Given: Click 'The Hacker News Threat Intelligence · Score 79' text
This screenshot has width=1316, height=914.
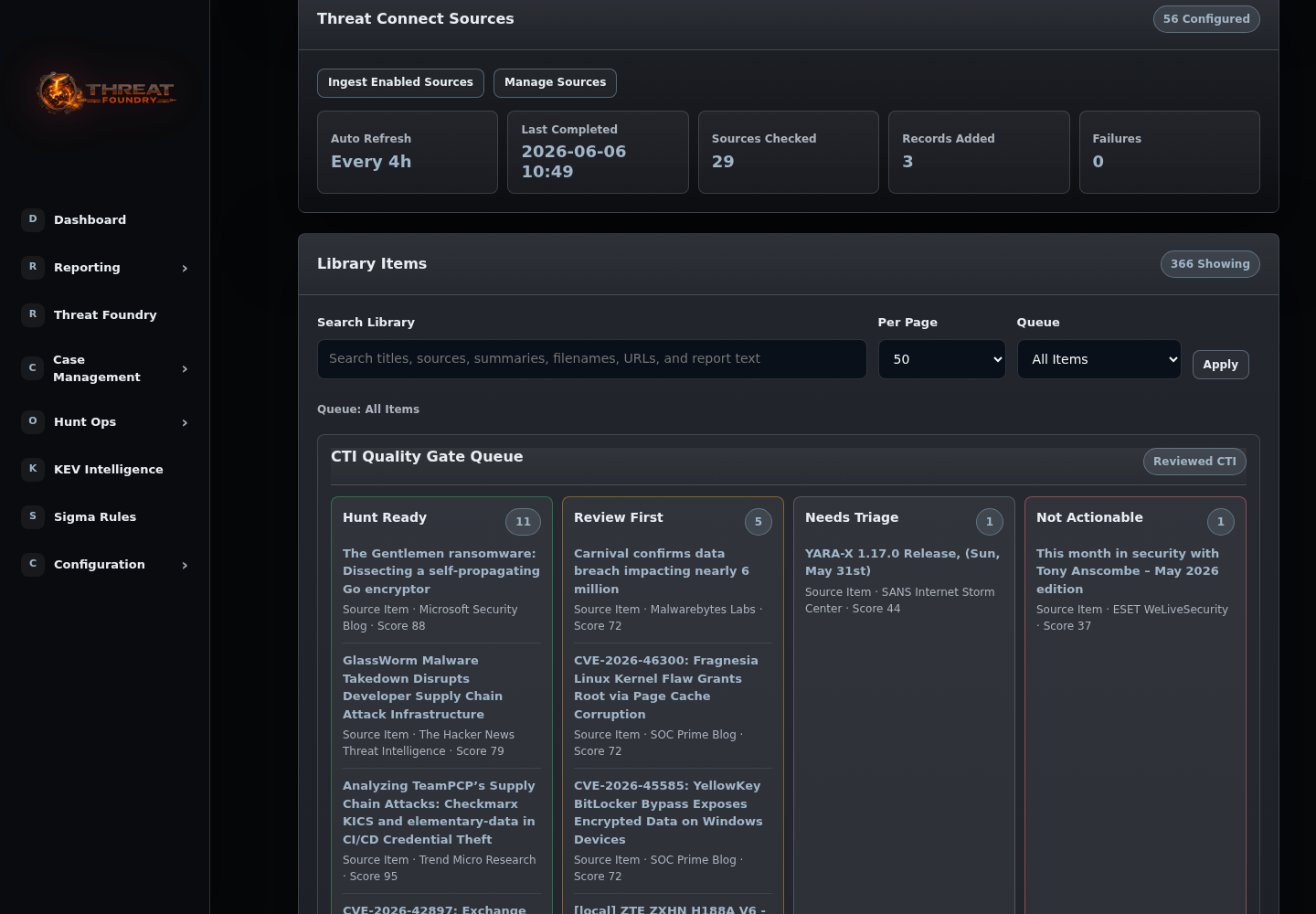Looking at the screenshot, I should (x=429, y=743).
